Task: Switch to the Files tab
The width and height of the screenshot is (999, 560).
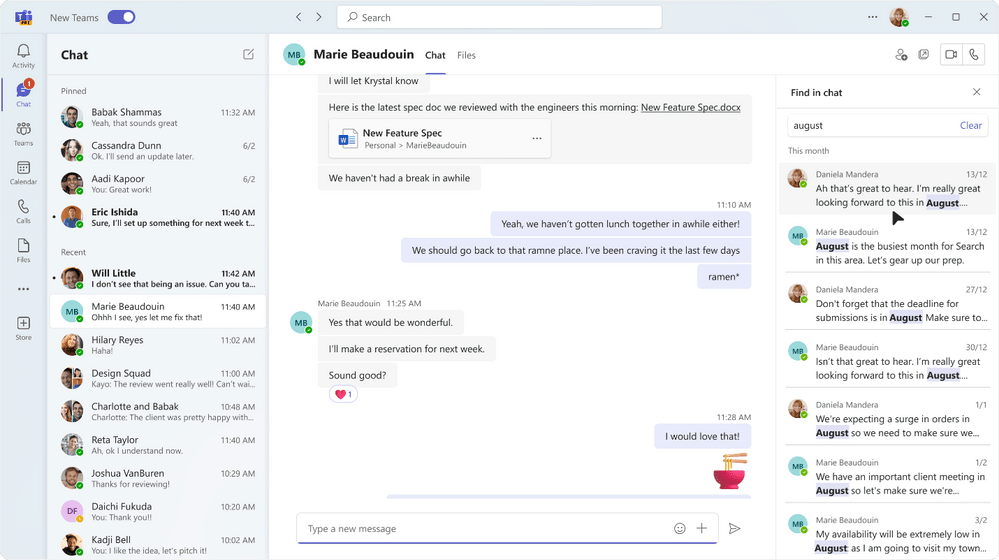Action: point(466,55)
